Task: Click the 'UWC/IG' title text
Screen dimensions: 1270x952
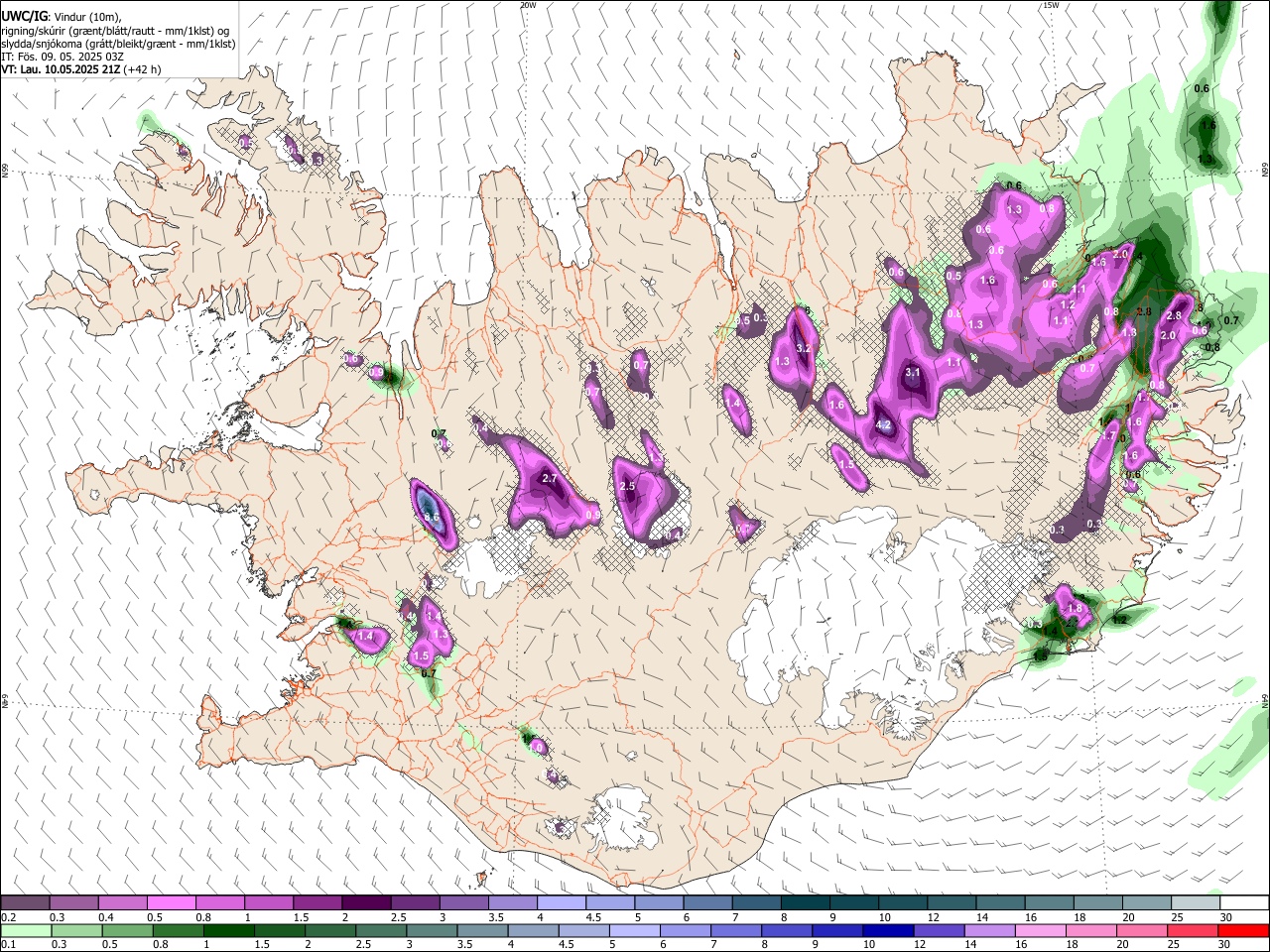Action: coord(23,17)
